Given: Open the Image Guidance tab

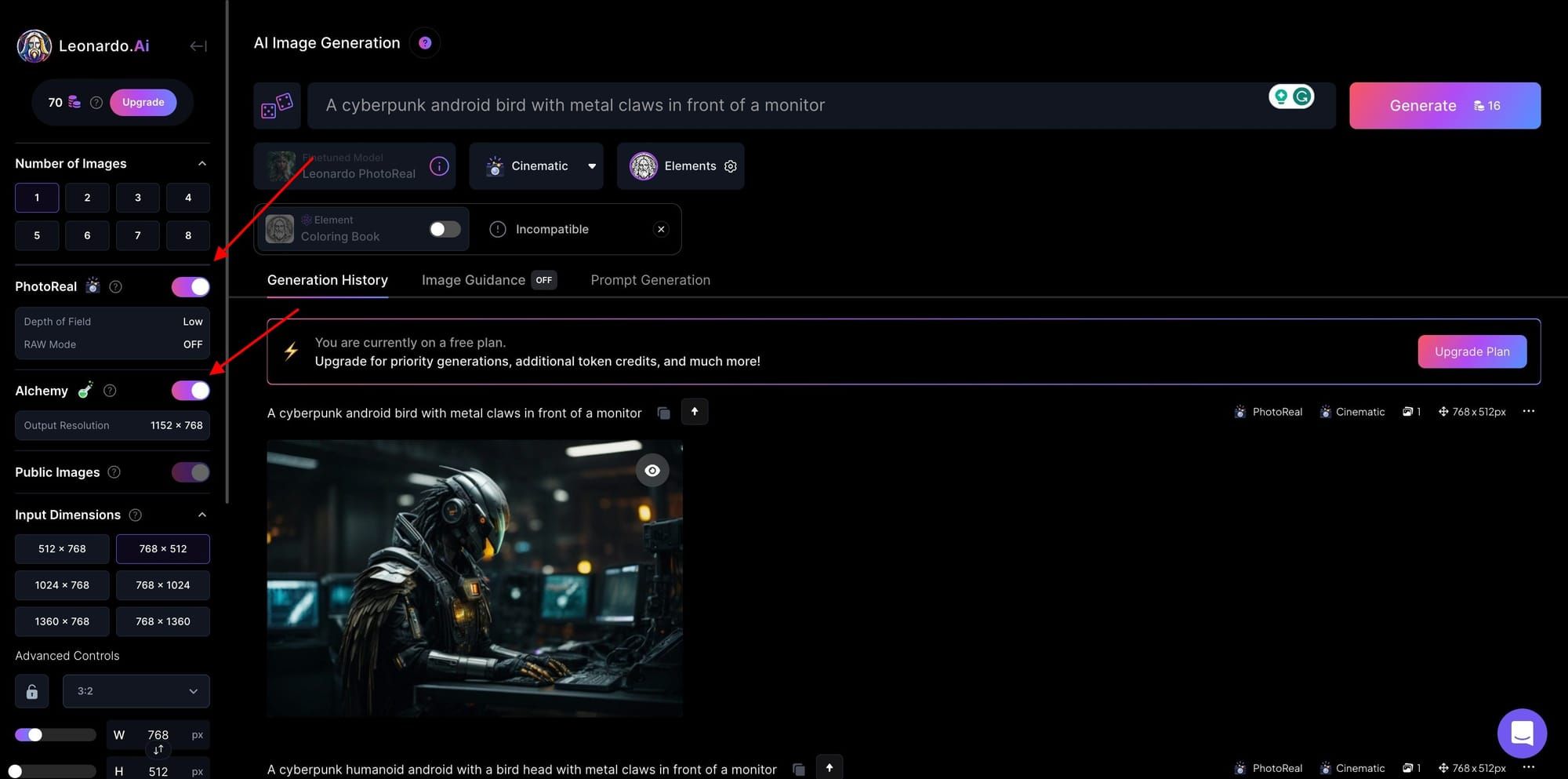Looking at the screenshot, I should tap(473, 280).
